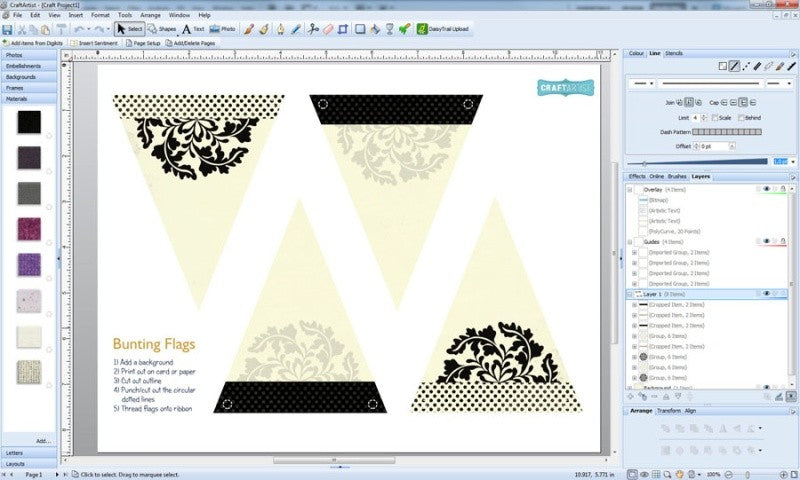
Task: Select the Scissors cutting tool
Action: point(313,29)
